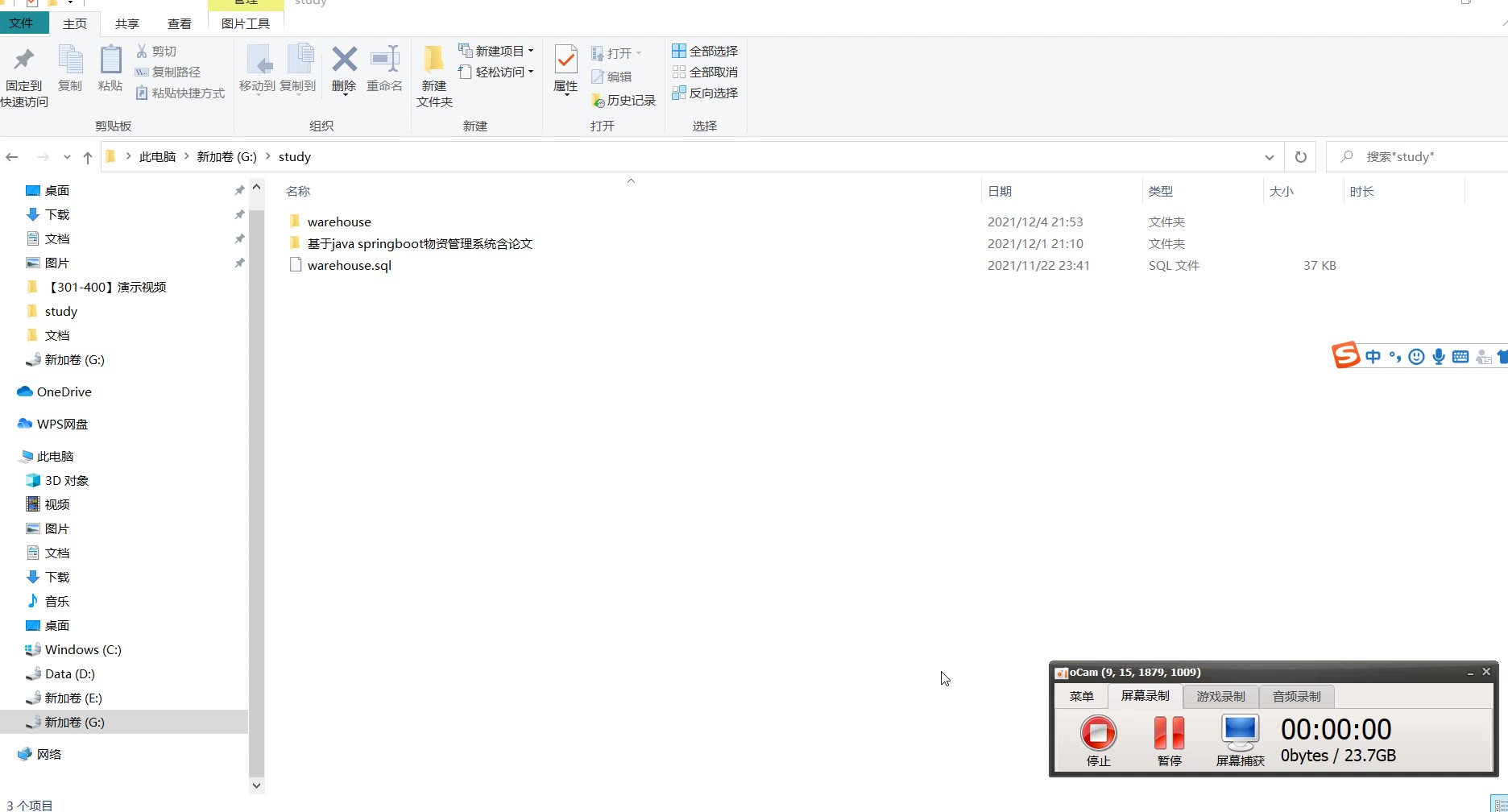Sort by 大小 column header
Screen dimensions: 1508x812
click(1281, 191)
